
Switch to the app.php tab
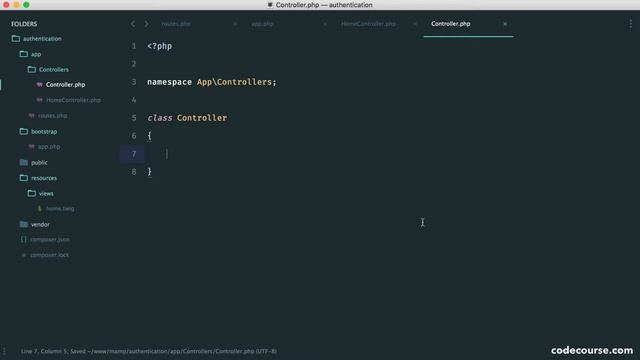click(x=262, y=24)
